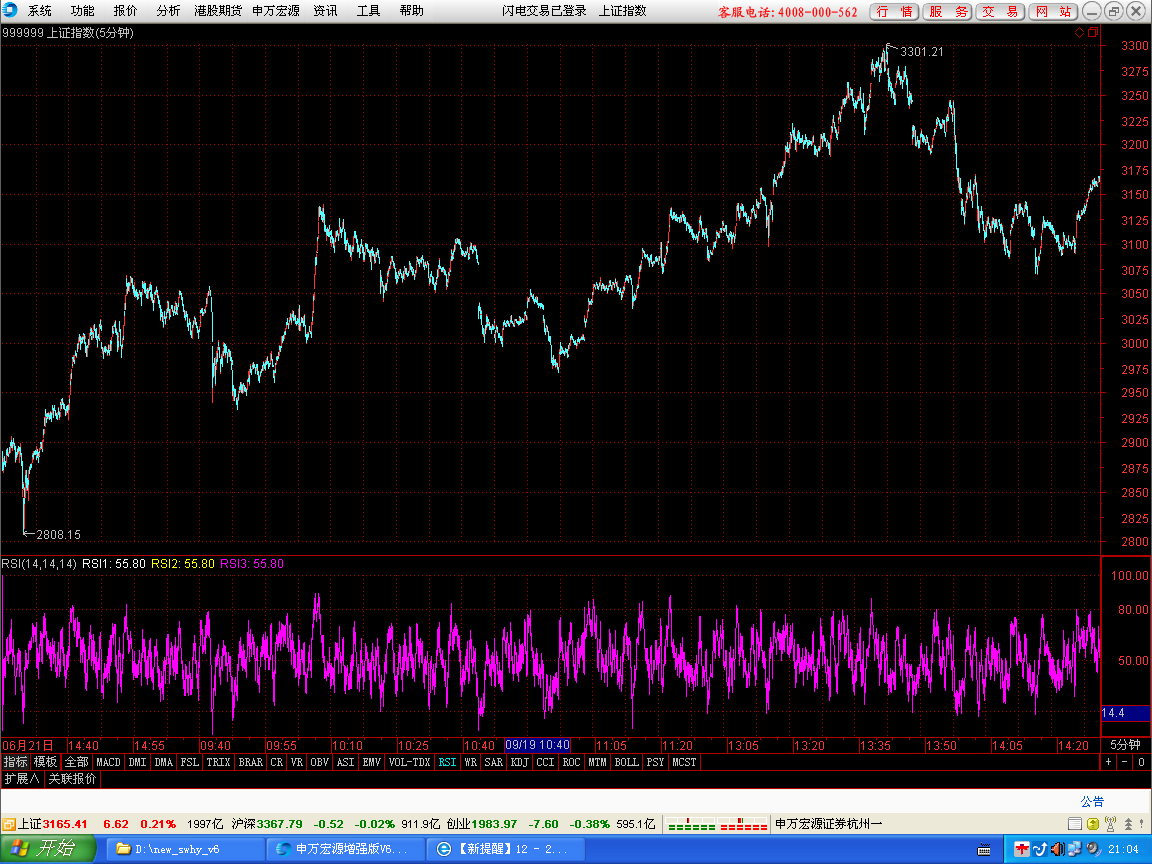This screenshot has height=864, width=1152.
Task: Click the red diamond chart icon
Action: [1079, 32]
